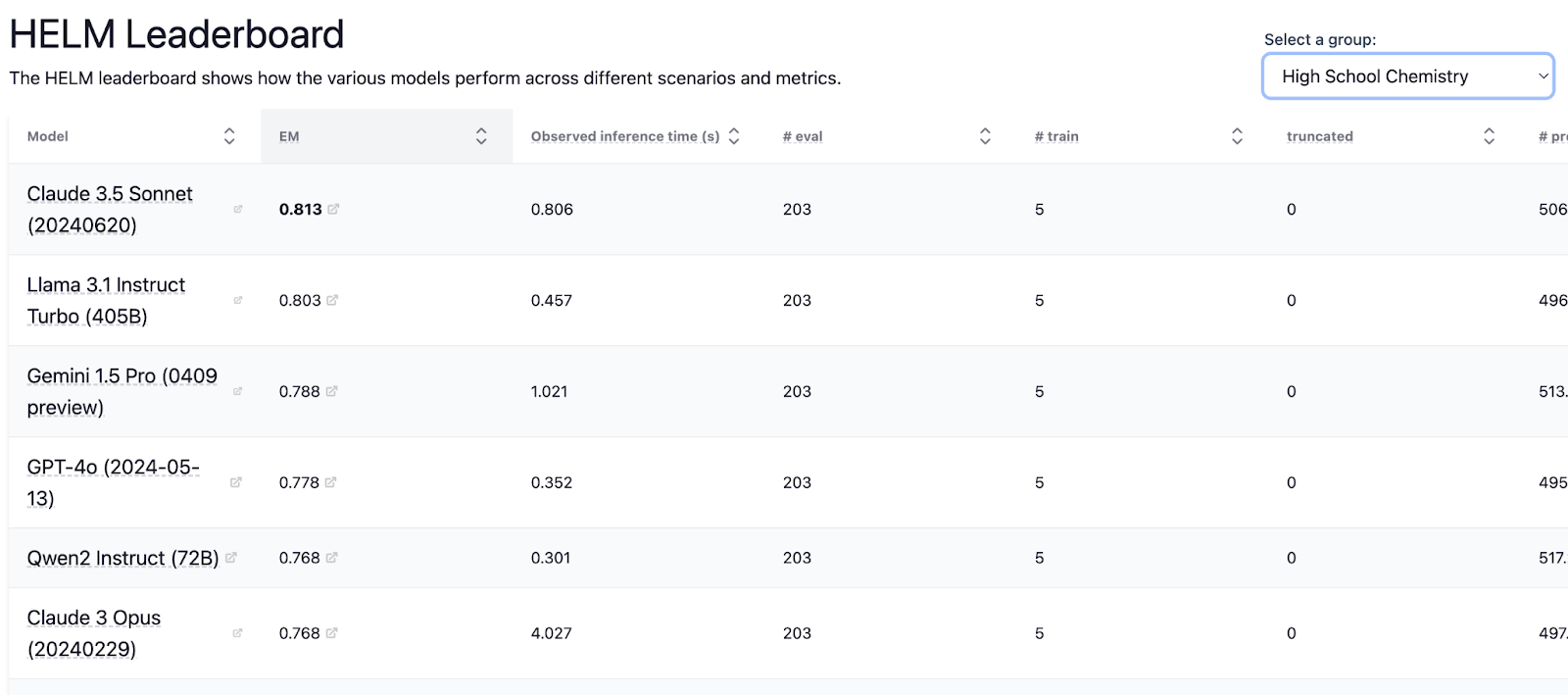Open the Claude 3 Opus (20240229) model link

point(94,634)
